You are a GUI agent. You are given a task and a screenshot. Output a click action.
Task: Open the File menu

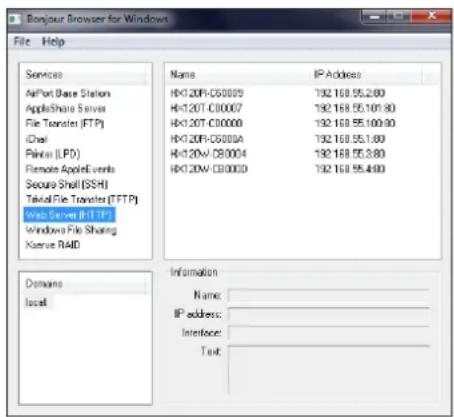pos(22,42)
